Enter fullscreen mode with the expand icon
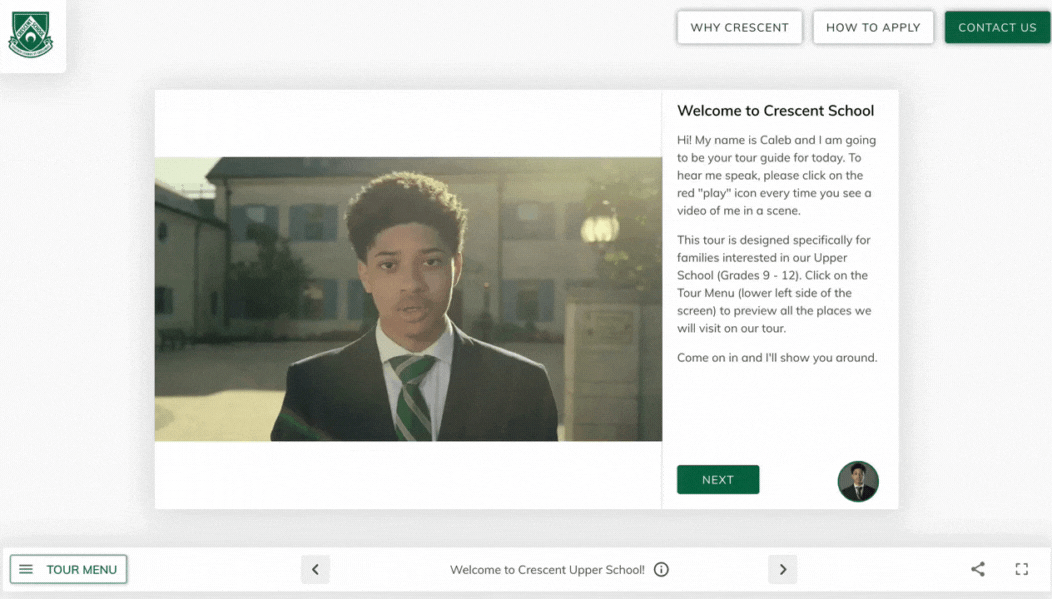 (x=1022, y=569)
